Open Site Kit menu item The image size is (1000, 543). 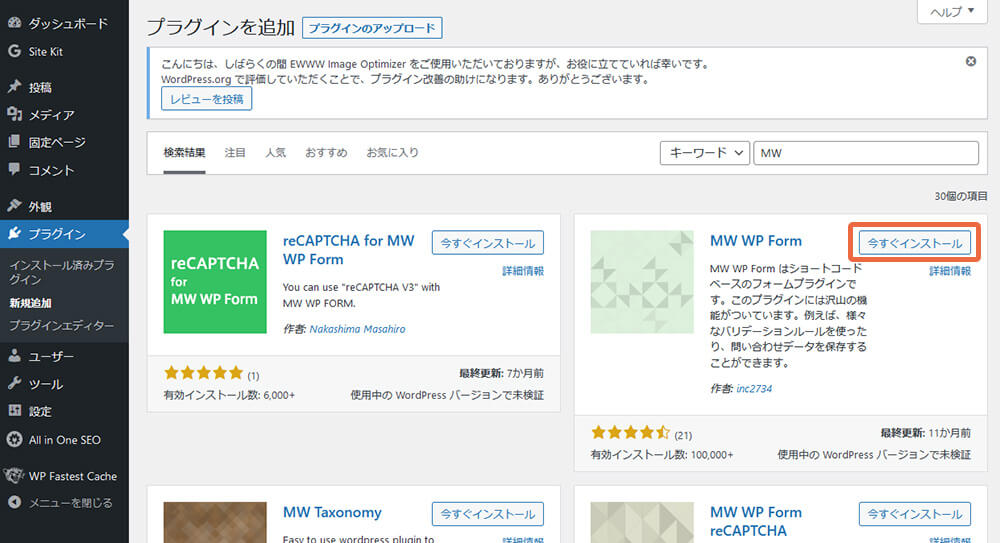pyautogui.click(x=45, y=52)
